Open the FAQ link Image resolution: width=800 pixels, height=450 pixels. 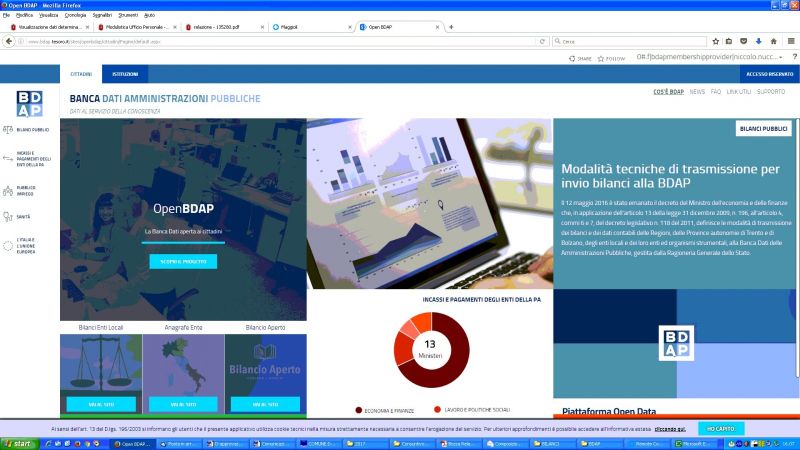pyautogui.click(x=716, y=92)
